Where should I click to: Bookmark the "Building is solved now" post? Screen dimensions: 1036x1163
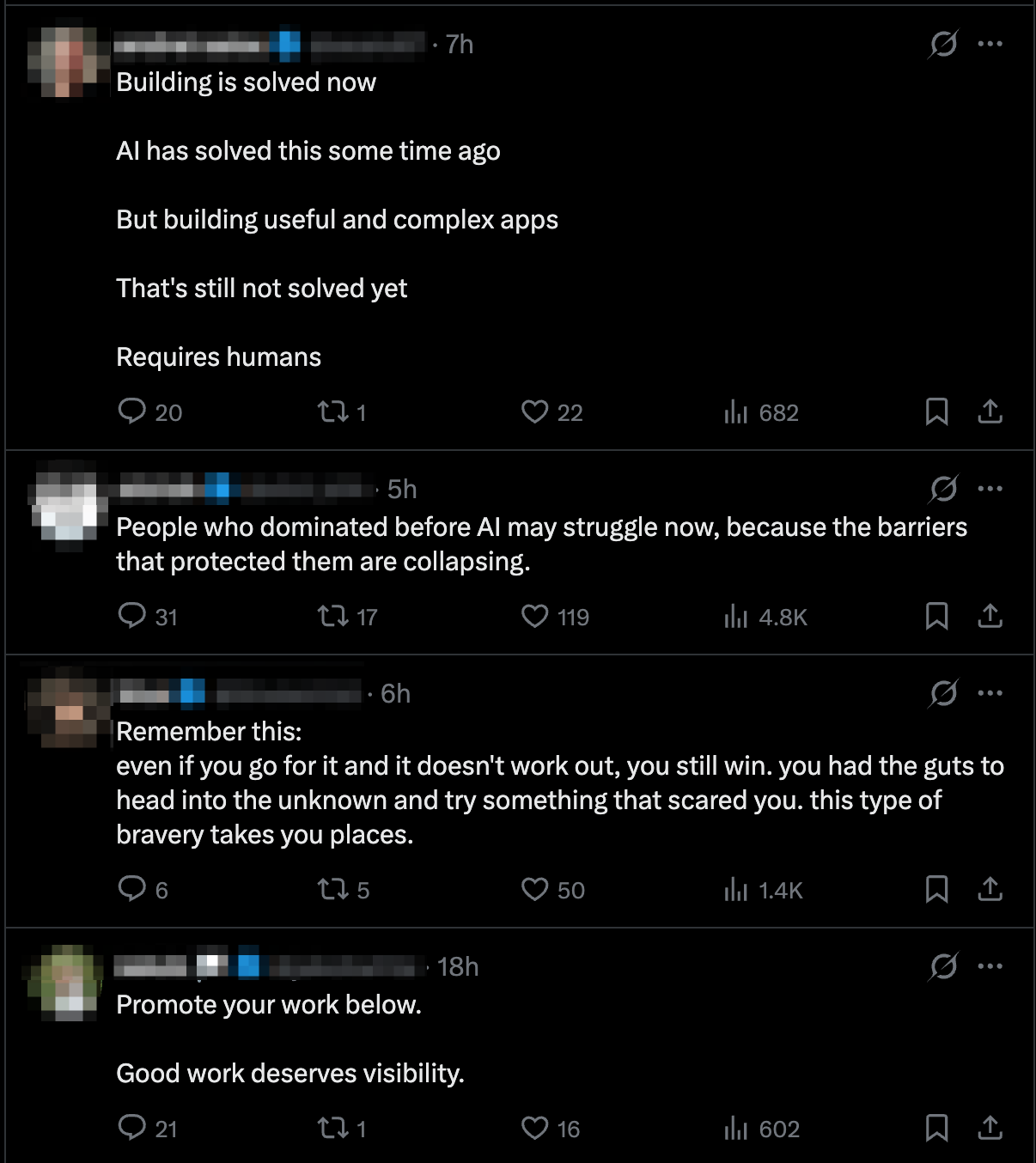(936, 412)
